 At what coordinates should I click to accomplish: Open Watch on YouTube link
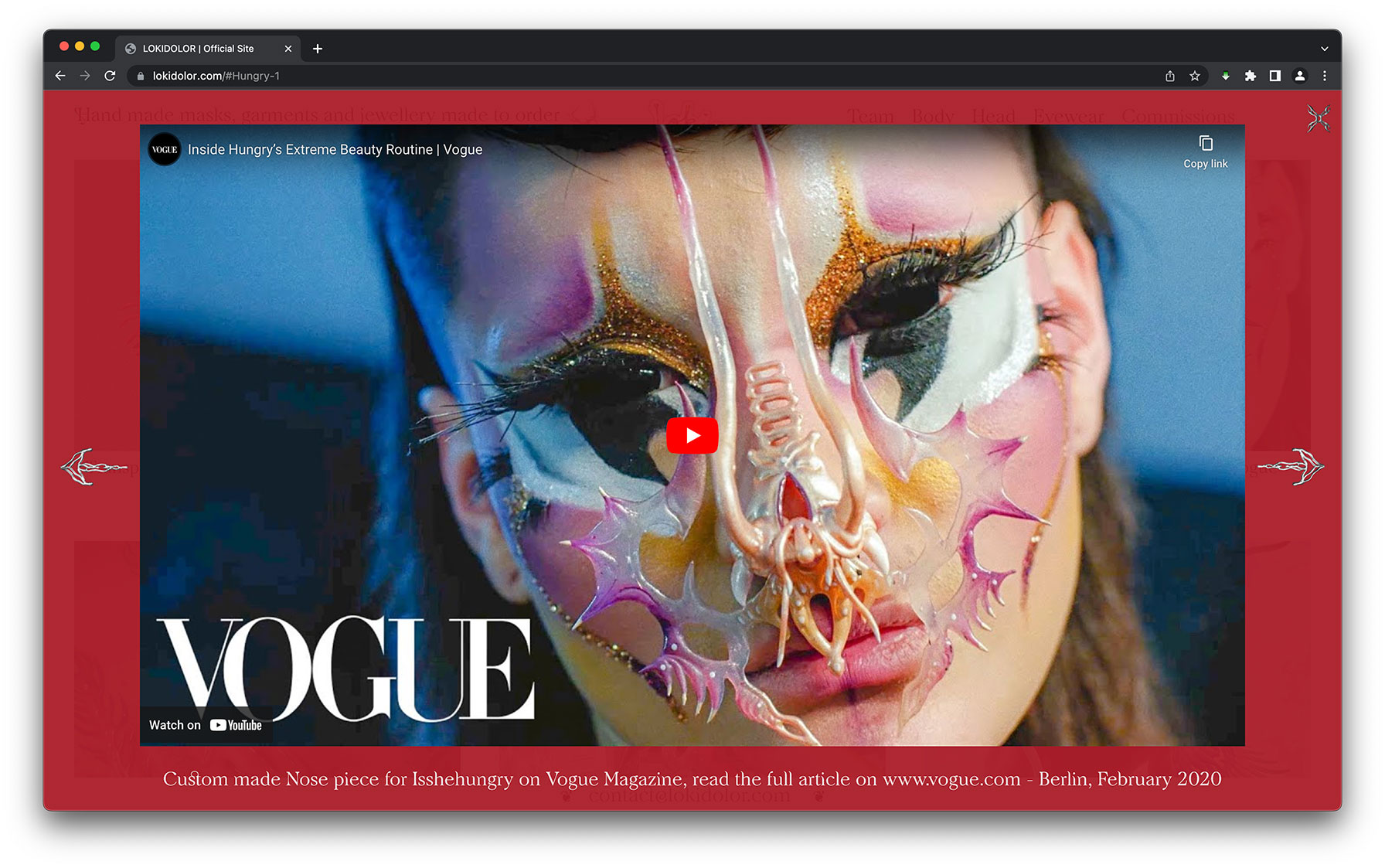pyautogui.click(x=206, y=725)
